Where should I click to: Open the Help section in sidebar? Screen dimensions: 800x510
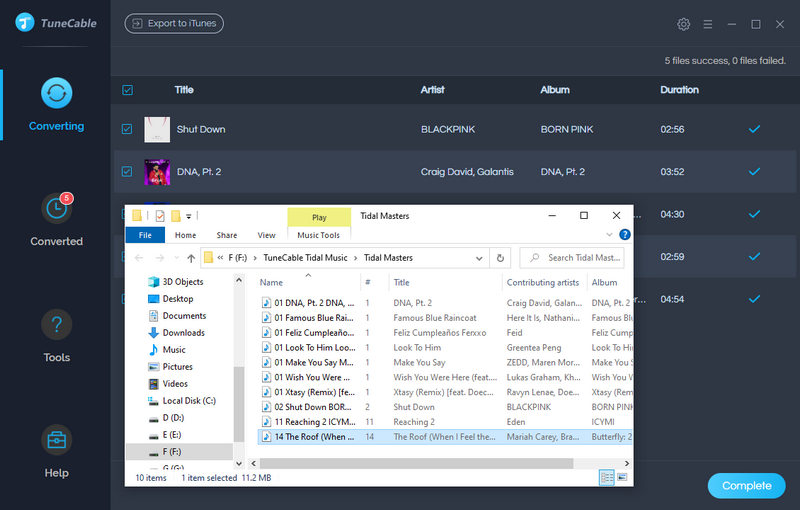(x=56, y=451)
